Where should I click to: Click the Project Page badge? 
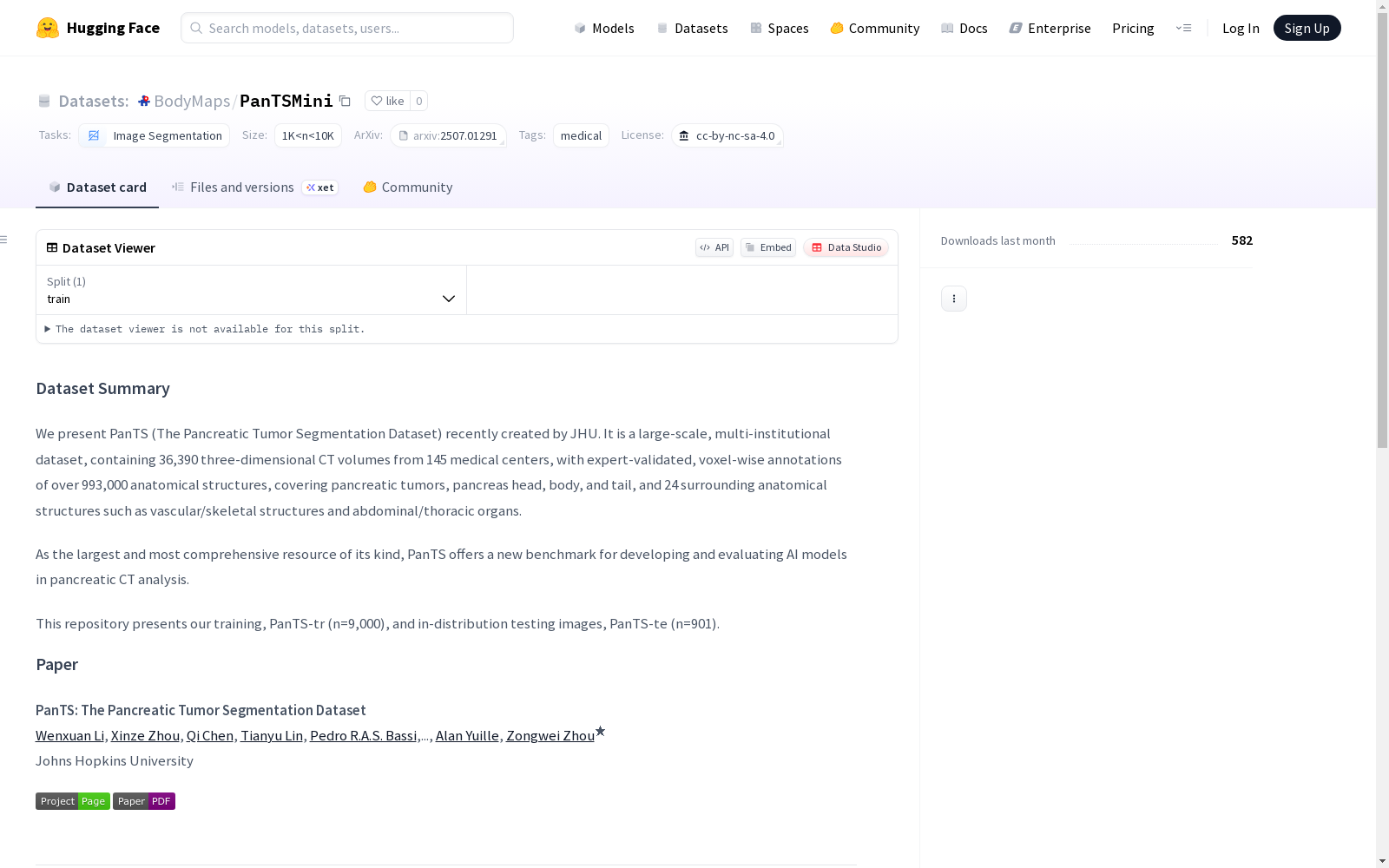(73, 801)
